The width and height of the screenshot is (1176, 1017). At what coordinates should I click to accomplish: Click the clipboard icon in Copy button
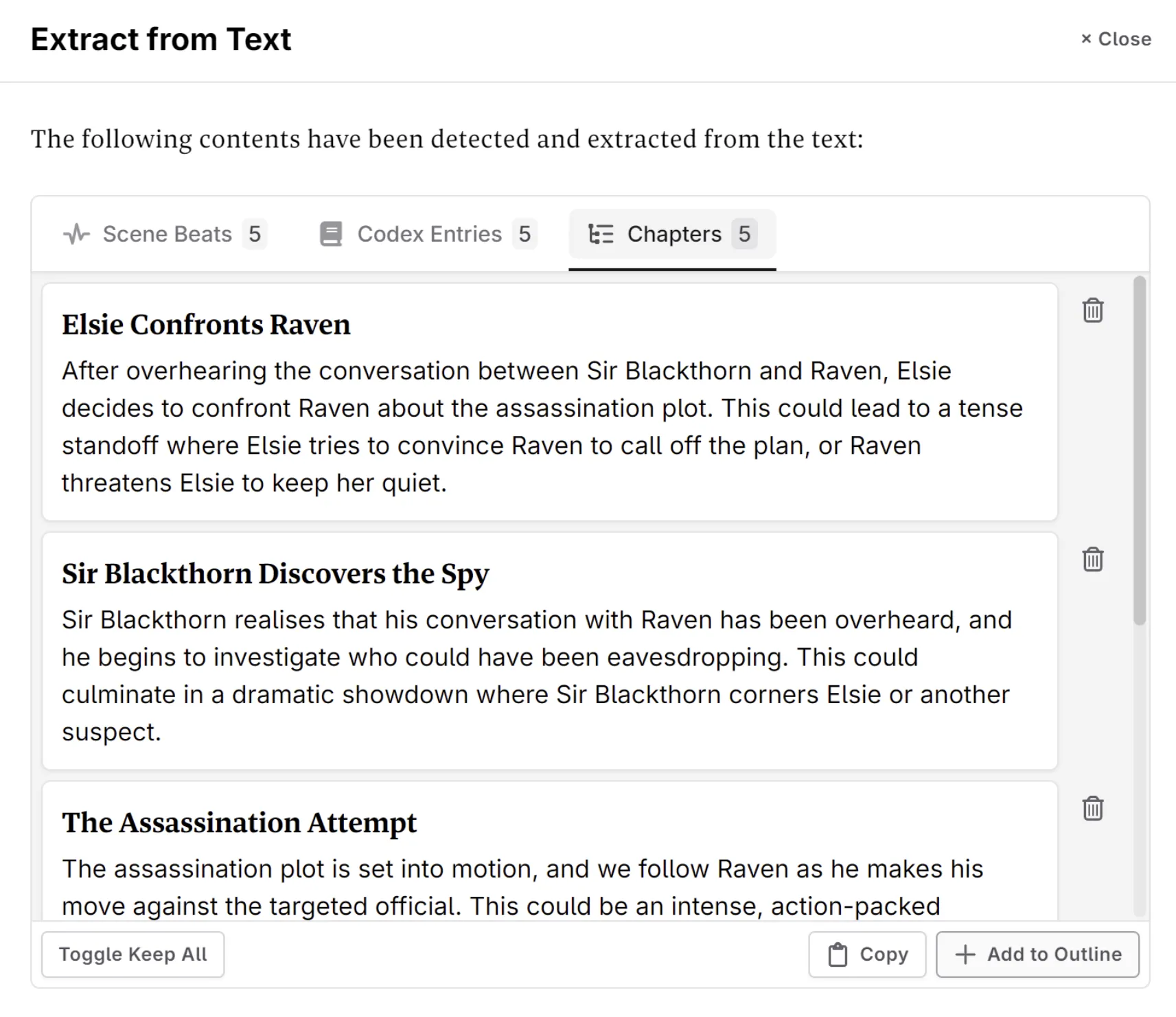838,955
